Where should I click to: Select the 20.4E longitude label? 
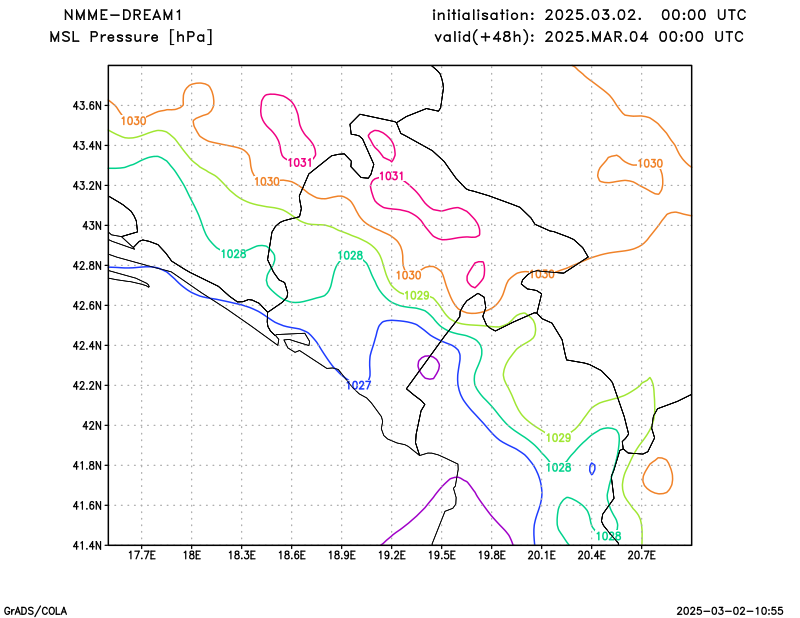click(592, 555)
